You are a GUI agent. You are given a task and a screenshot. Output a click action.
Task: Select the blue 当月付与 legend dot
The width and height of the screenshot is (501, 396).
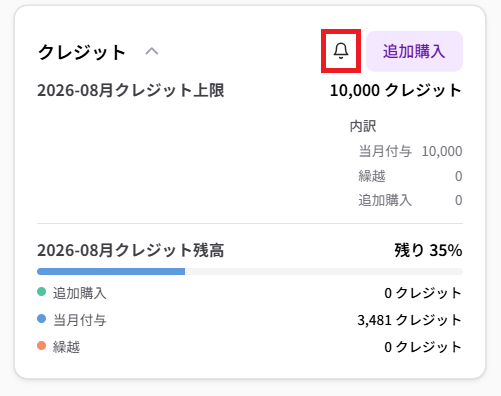pyautogui.click(x=41, y=319)
